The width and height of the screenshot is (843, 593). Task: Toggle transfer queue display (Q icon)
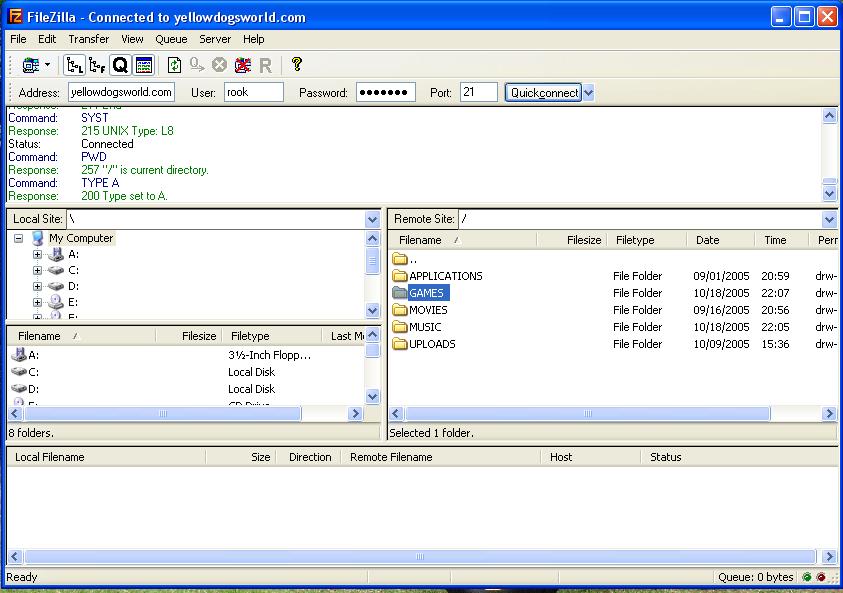[120, 66]
